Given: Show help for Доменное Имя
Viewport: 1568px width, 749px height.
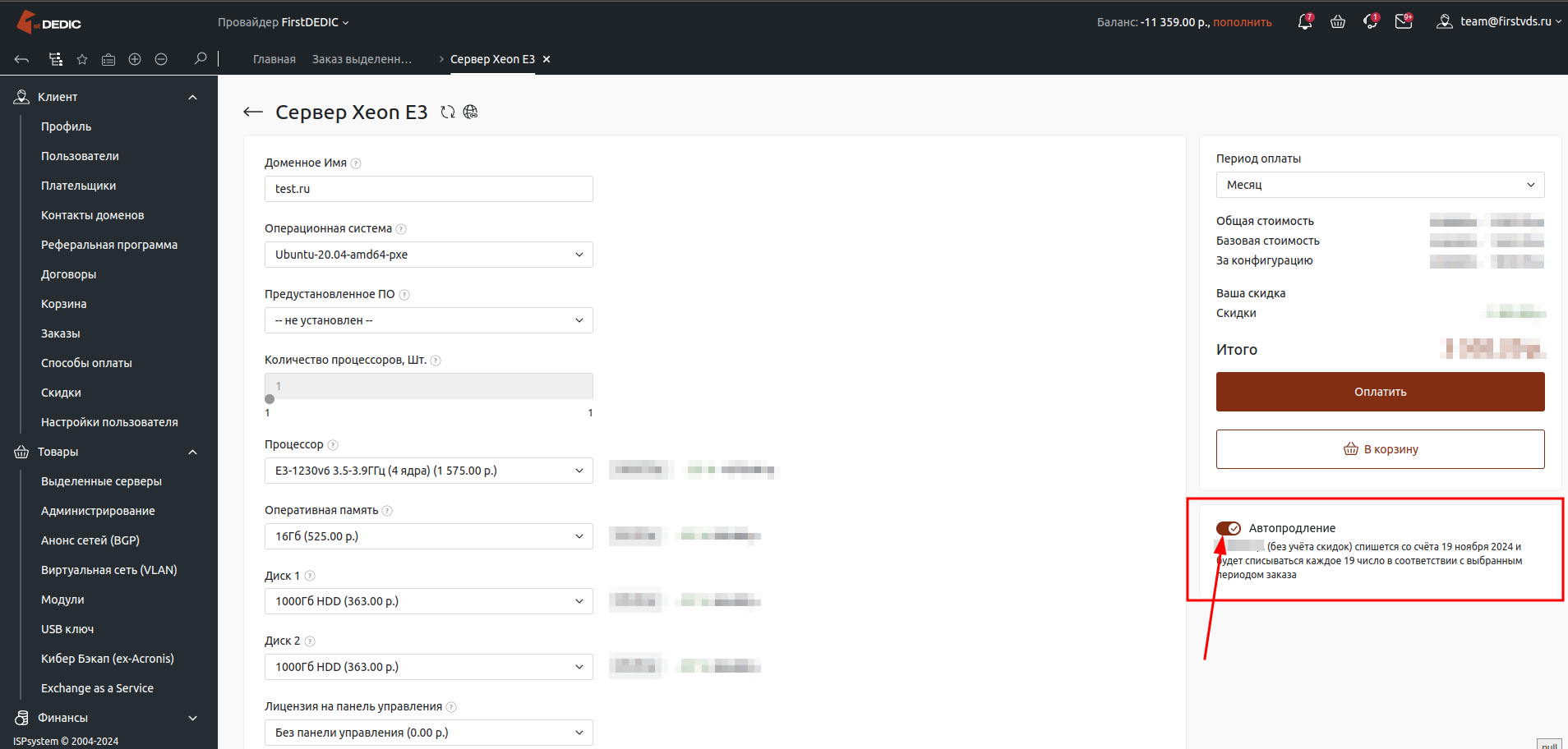Looking at the screenshot, I should coord(356,163).
